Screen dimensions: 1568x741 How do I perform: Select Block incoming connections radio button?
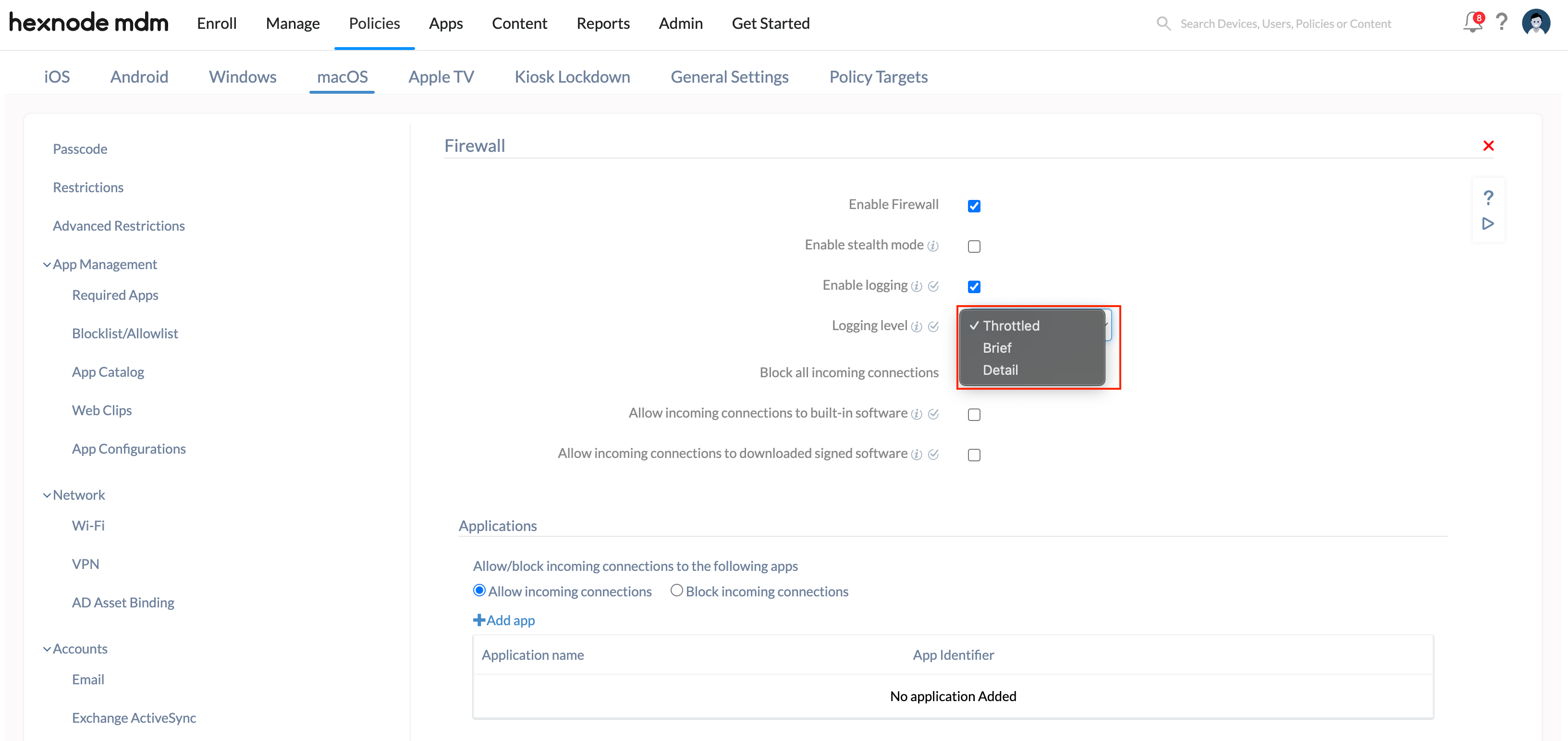[x=676, y=591]
